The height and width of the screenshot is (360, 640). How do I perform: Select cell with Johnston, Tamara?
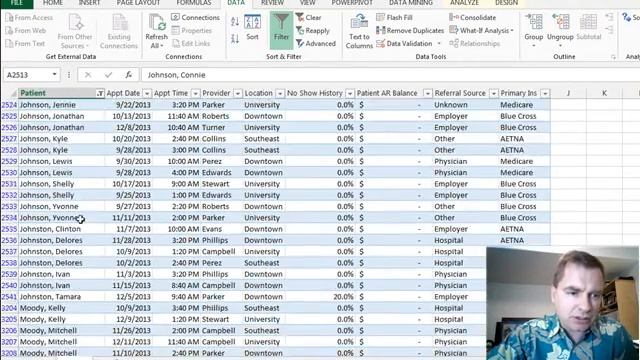61,297
